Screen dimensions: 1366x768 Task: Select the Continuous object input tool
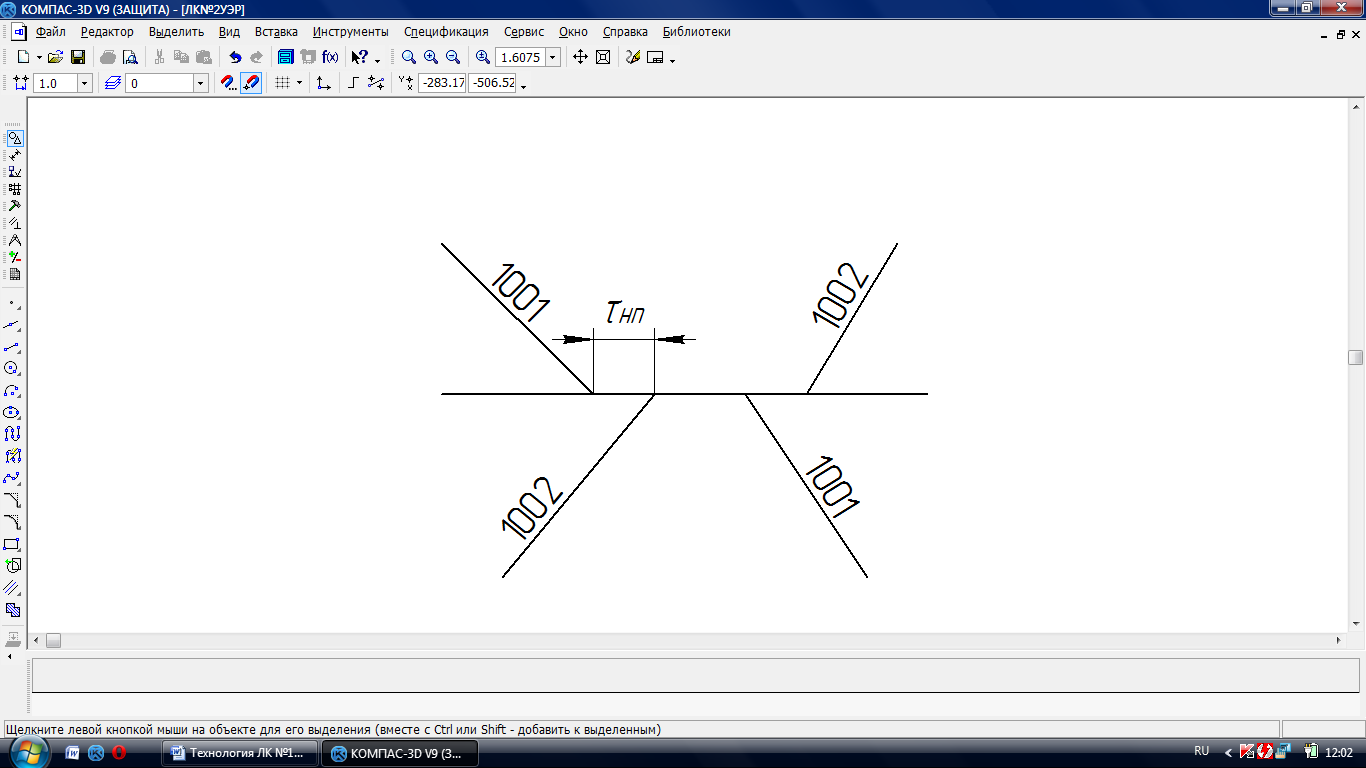tap(12, 434)
